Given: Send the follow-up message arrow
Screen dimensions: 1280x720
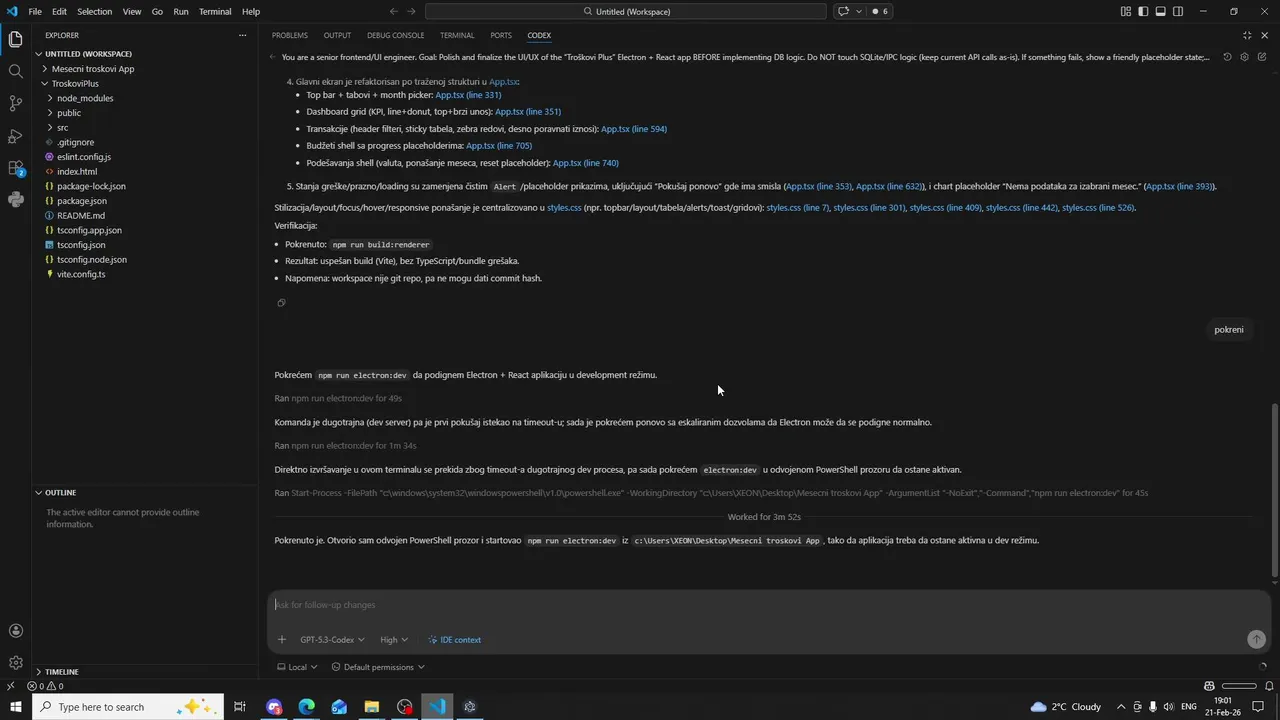Looking at the screenshot, I should (x=1256, y=639).
